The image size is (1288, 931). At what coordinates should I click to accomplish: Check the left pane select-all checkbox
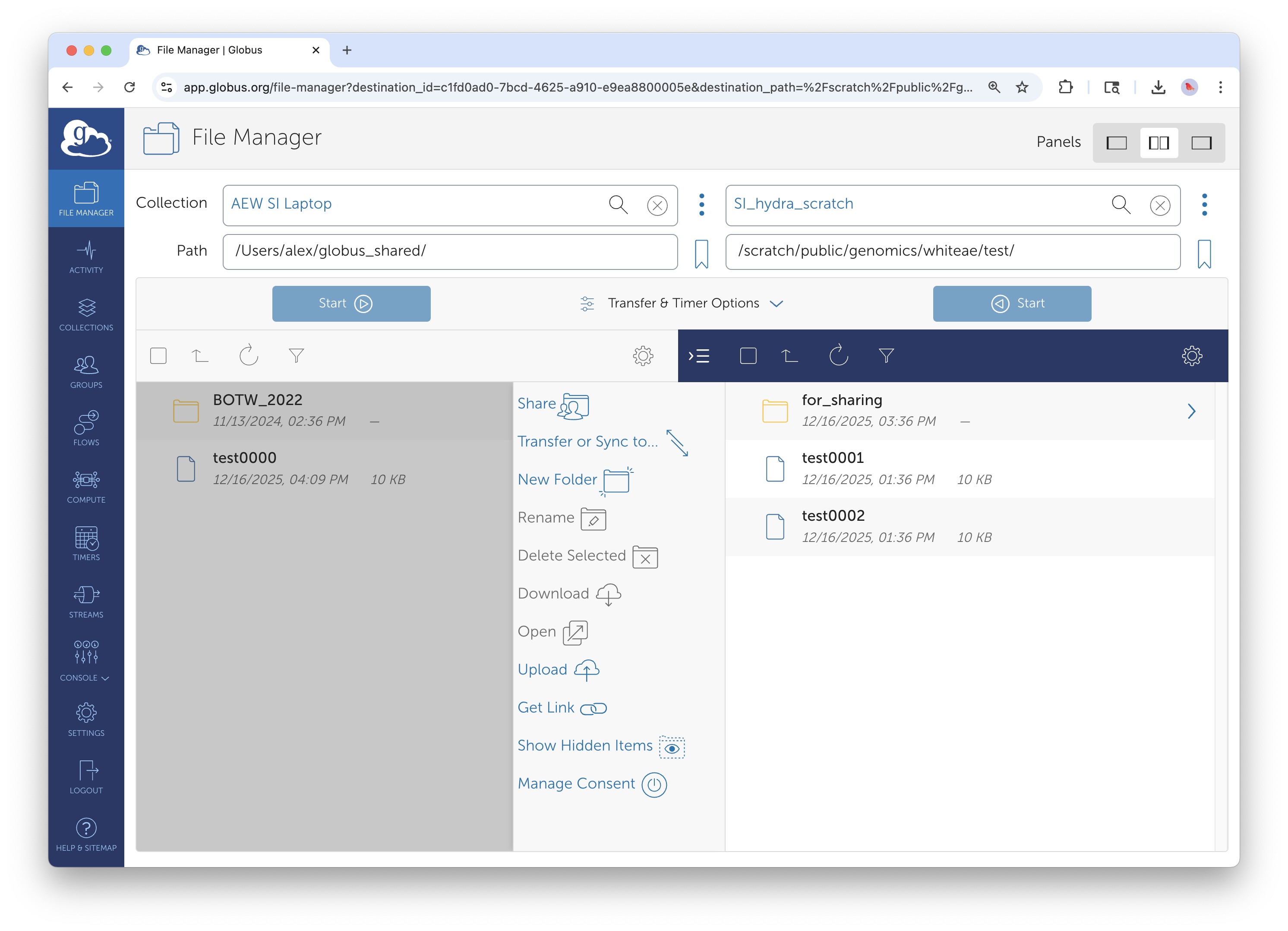pyautogui.click(x=158, y=355)
